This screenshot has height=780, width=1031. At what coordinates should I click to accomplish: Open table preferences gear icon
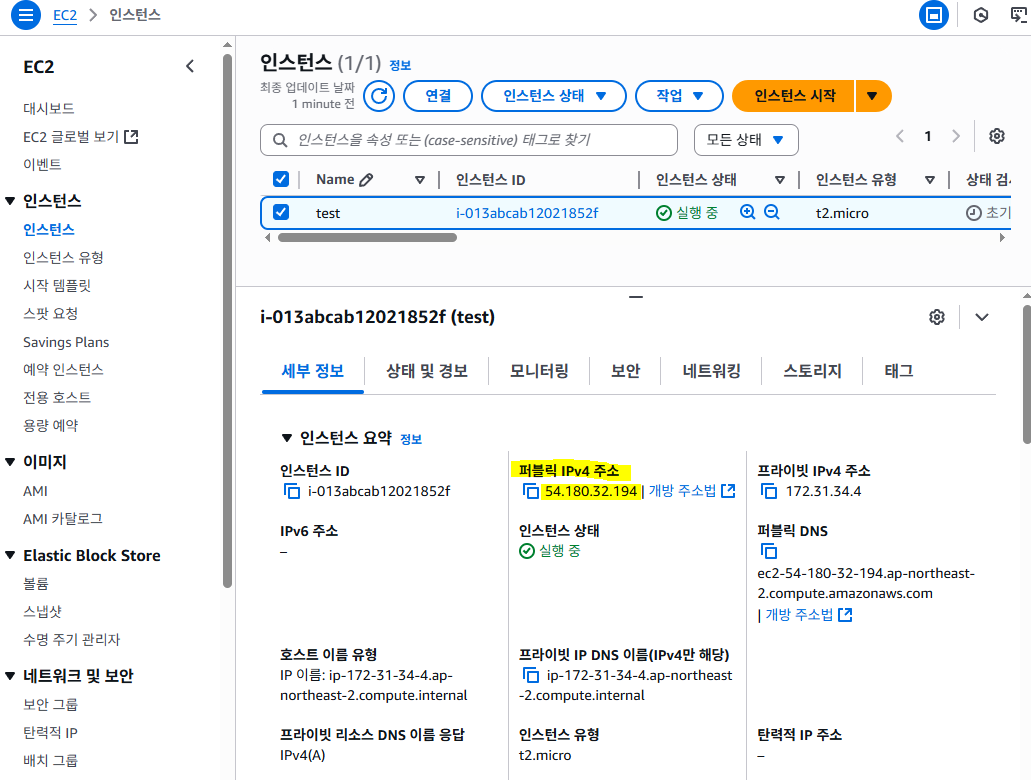997,136
